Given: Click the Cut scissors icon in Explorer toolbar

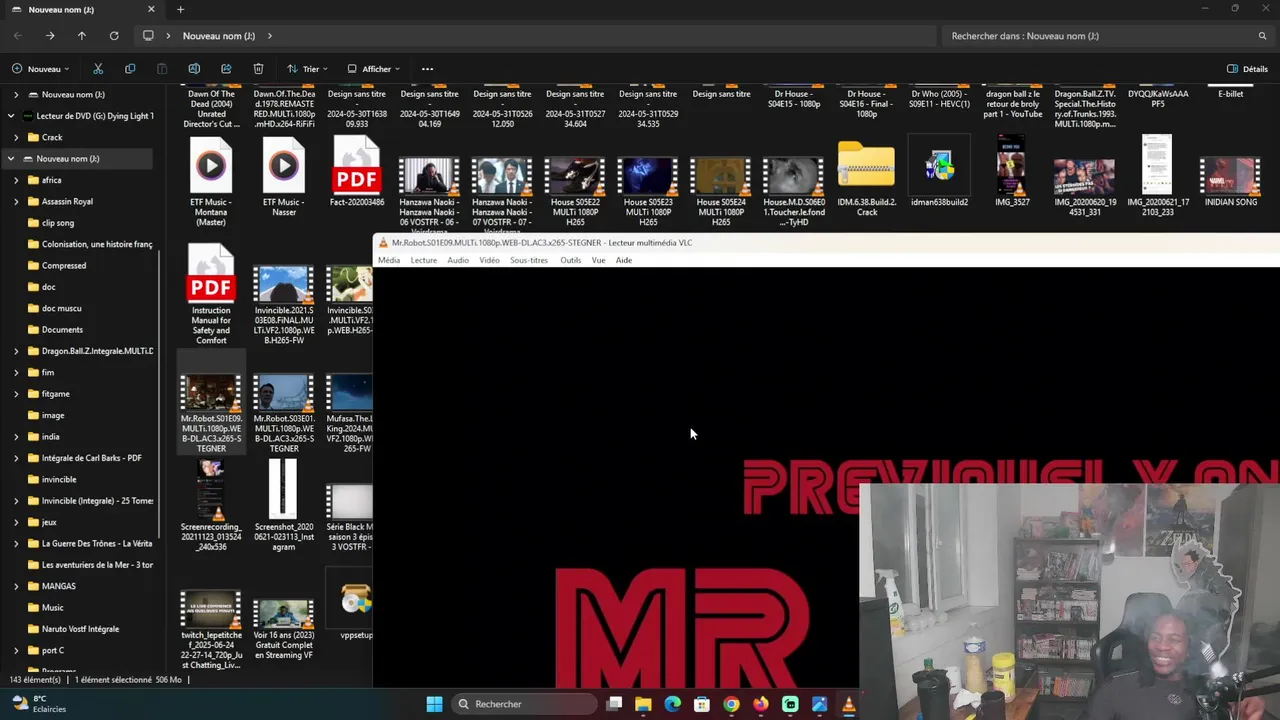Looking at the screenshot, I should (x=98, y=69).
